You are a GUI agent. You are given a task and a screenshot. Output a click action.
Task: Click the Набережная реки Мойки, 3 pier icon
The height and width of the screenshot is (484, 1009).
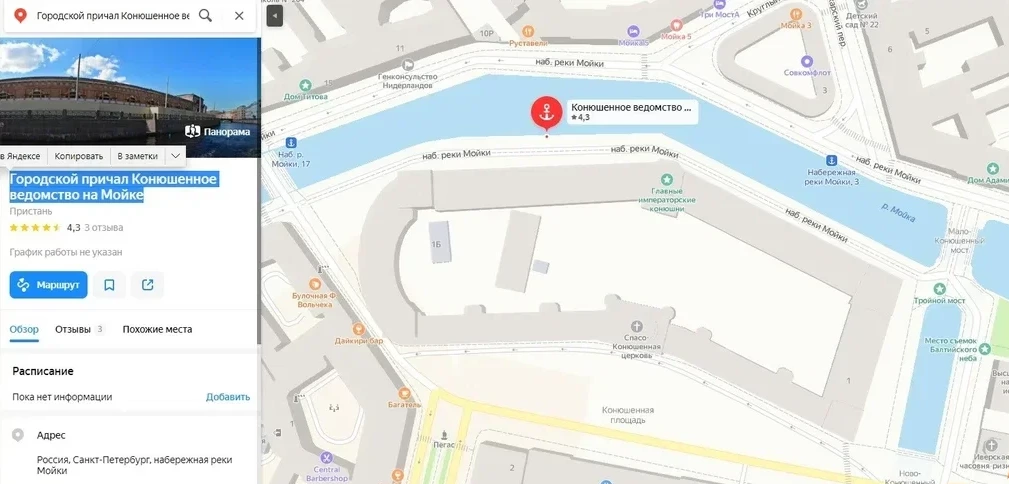pyautogui.click(x=831, y=160)
